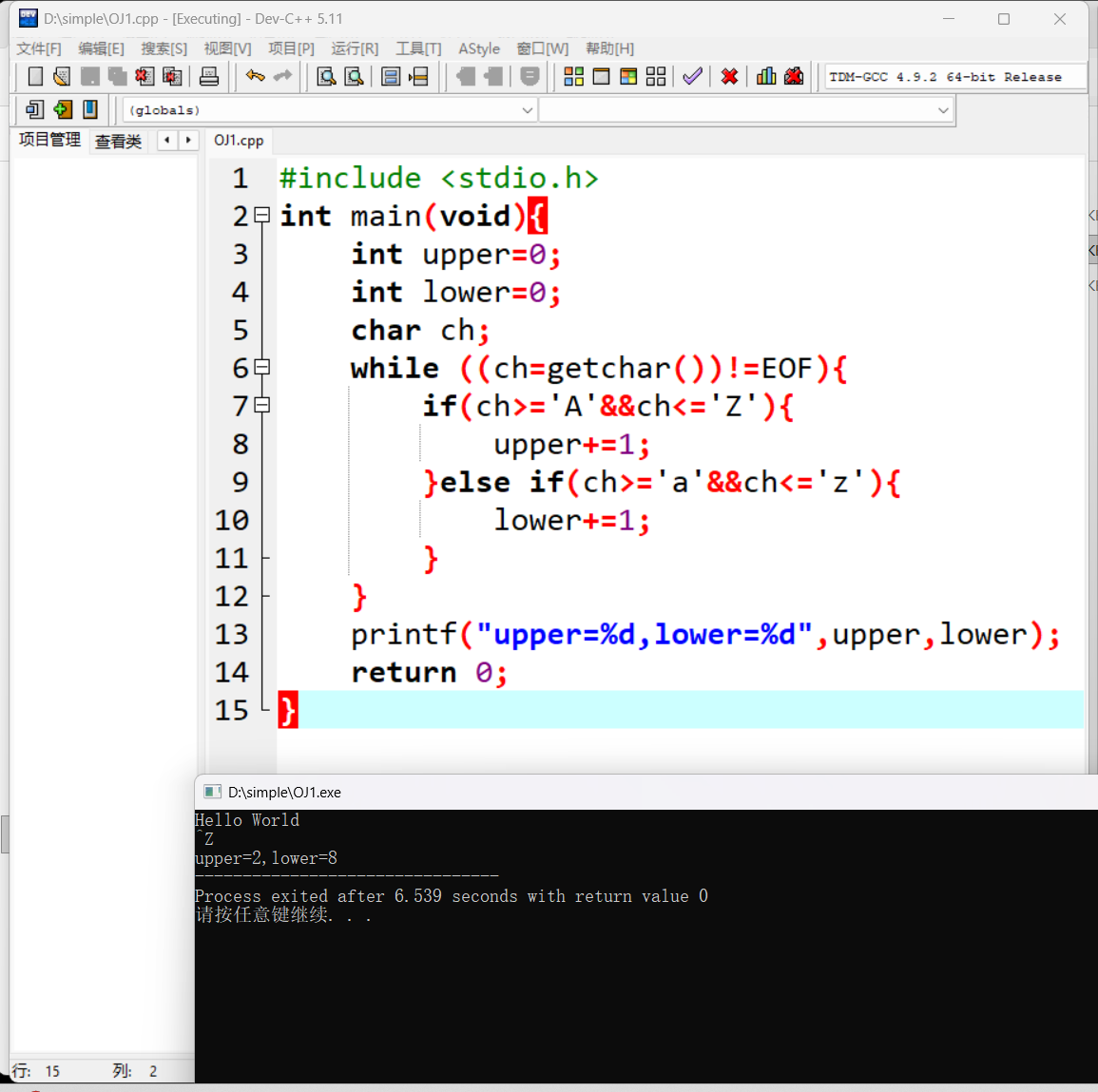Collapse the main function fold at line 2
The image size is (1098, 1092).
click(261, 215)
